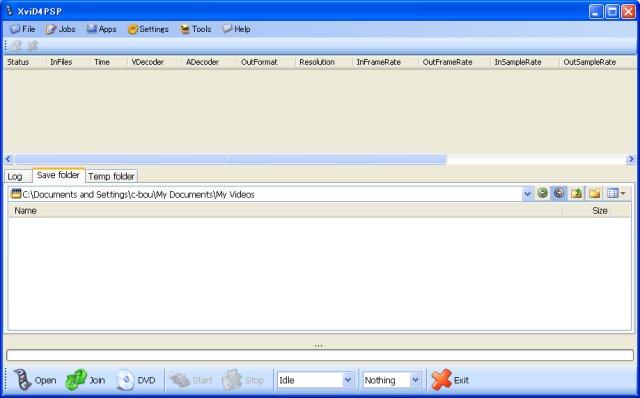Viewport: 640px width, 398px height.
Task: Click the Name column header in file list
Action: click(285, 211)
